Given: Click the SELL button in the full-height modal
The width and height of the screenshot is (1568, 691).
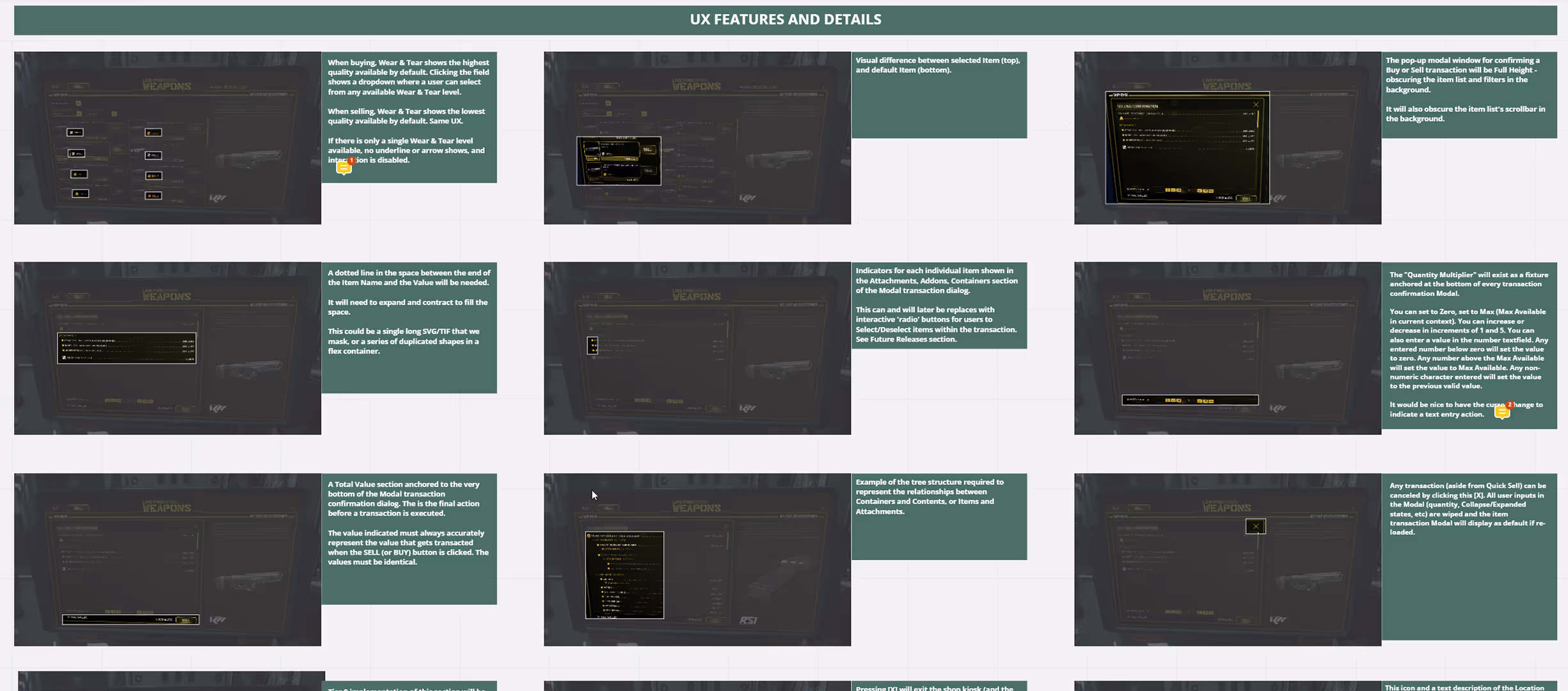Looking at the screenshot, I should [1245, 198].
